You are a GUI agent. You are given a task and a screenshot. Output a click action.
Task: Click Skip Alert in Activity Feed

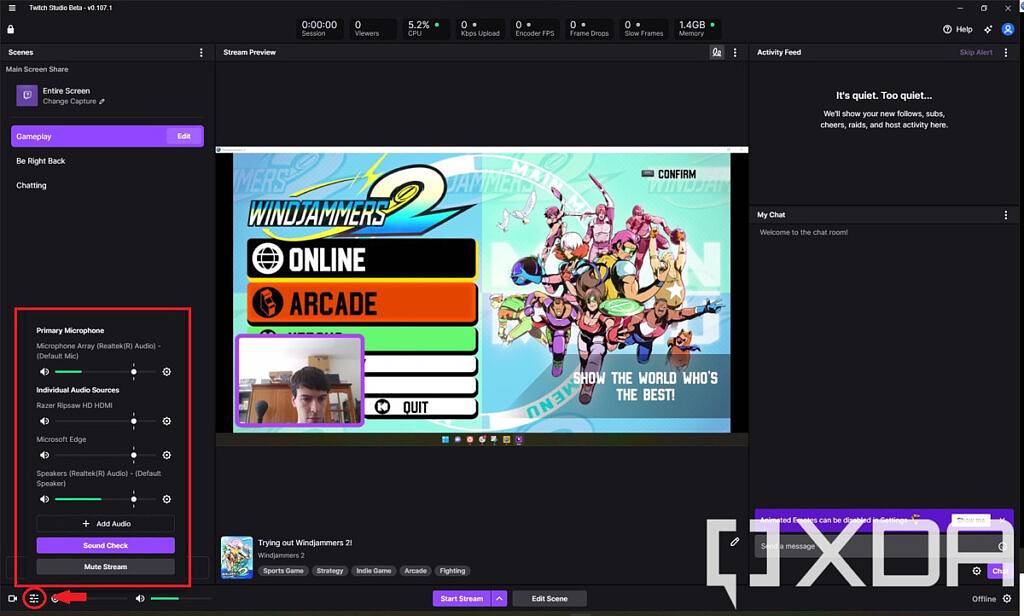point(975,52)
